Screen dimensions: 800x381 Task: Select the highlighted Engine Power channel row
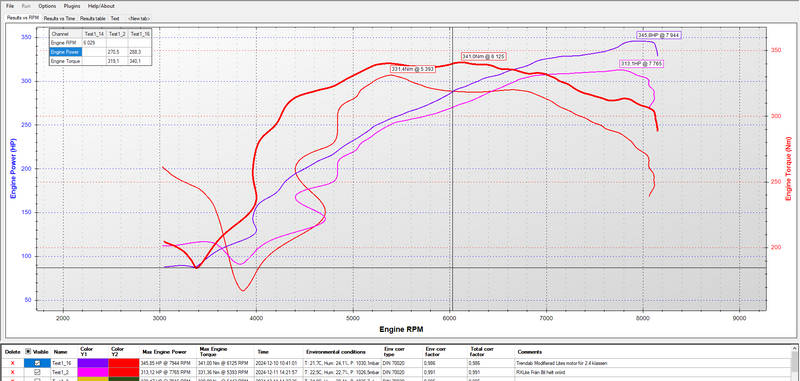point(65,52)
